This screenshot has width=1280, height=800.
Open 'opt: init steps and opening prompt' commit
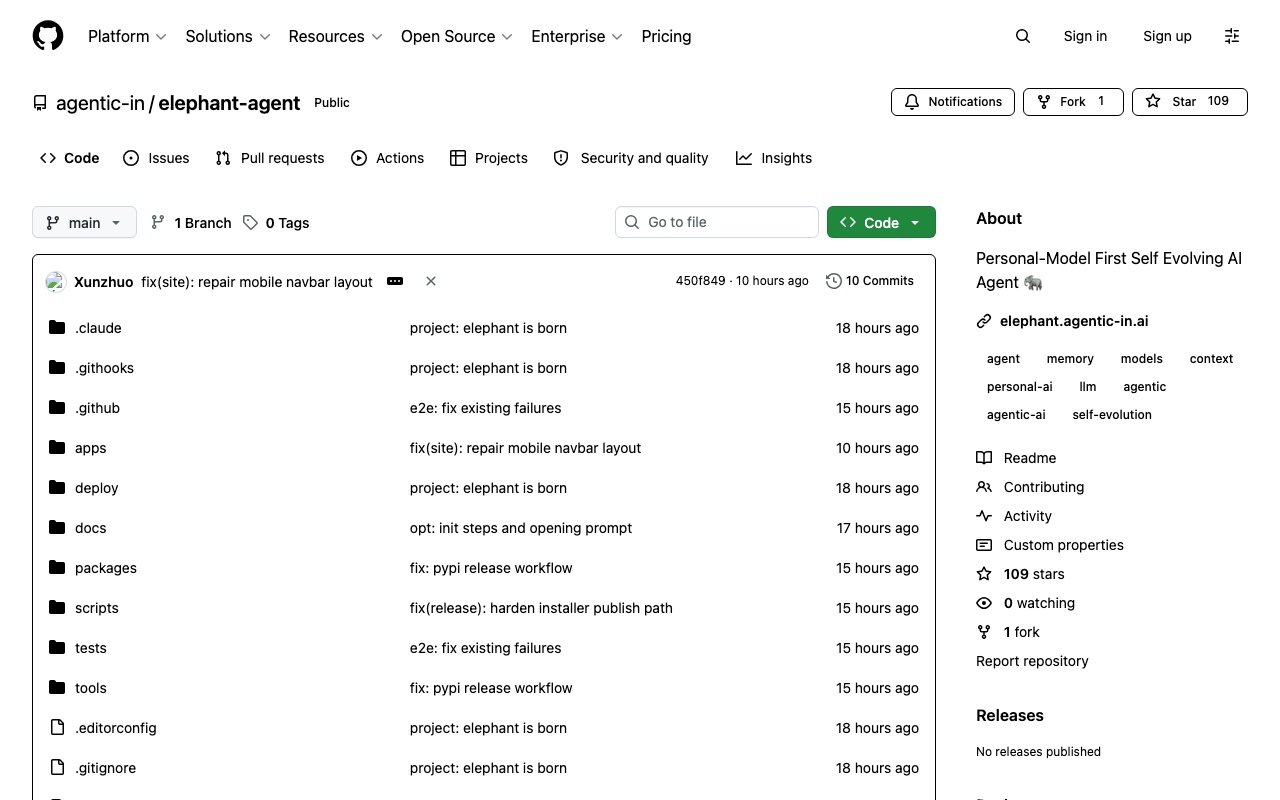coord(521,528)
